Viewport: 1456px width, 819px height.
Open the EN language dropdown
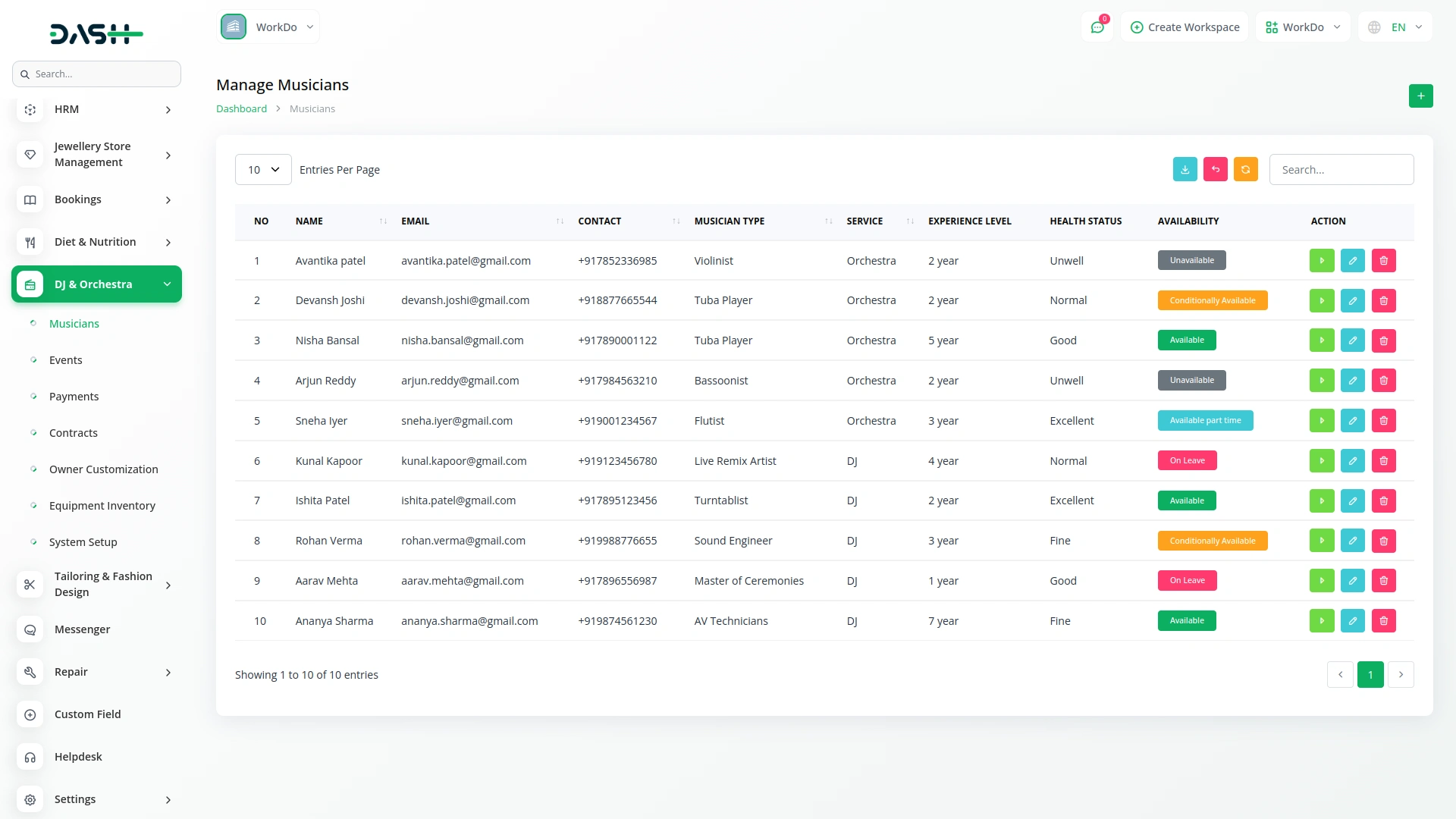click(x=1395, y=27)
